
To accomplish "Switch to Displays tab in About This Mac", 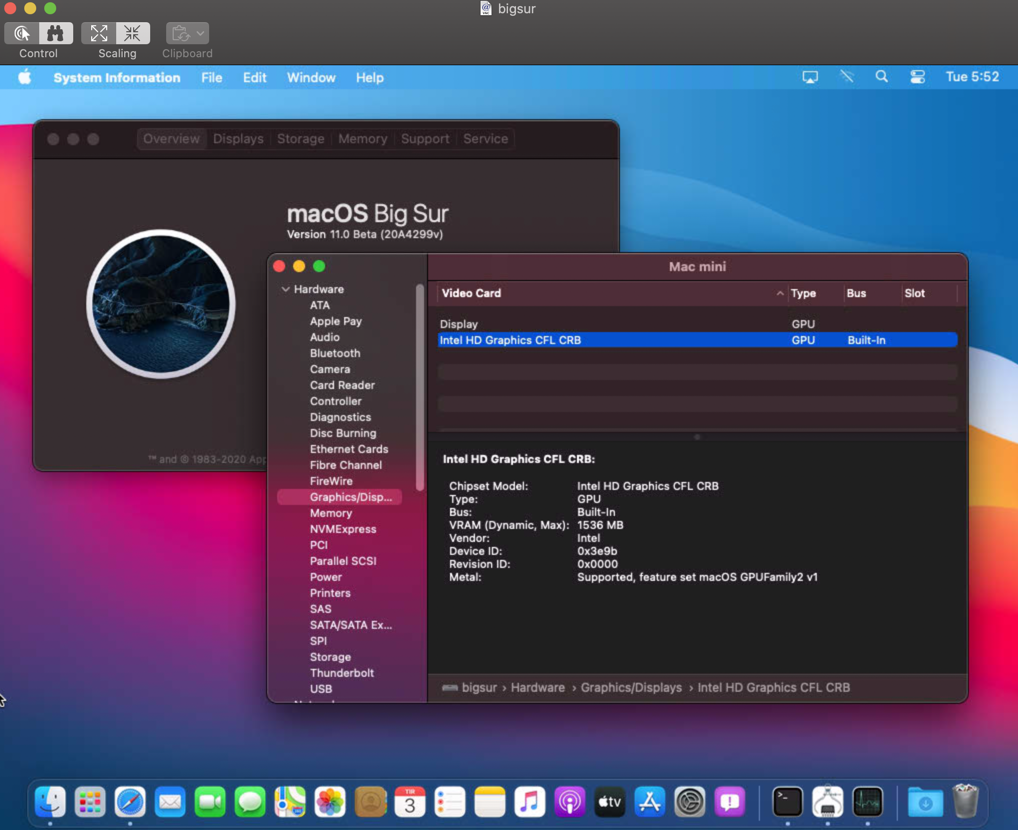I will coord(238,138).
